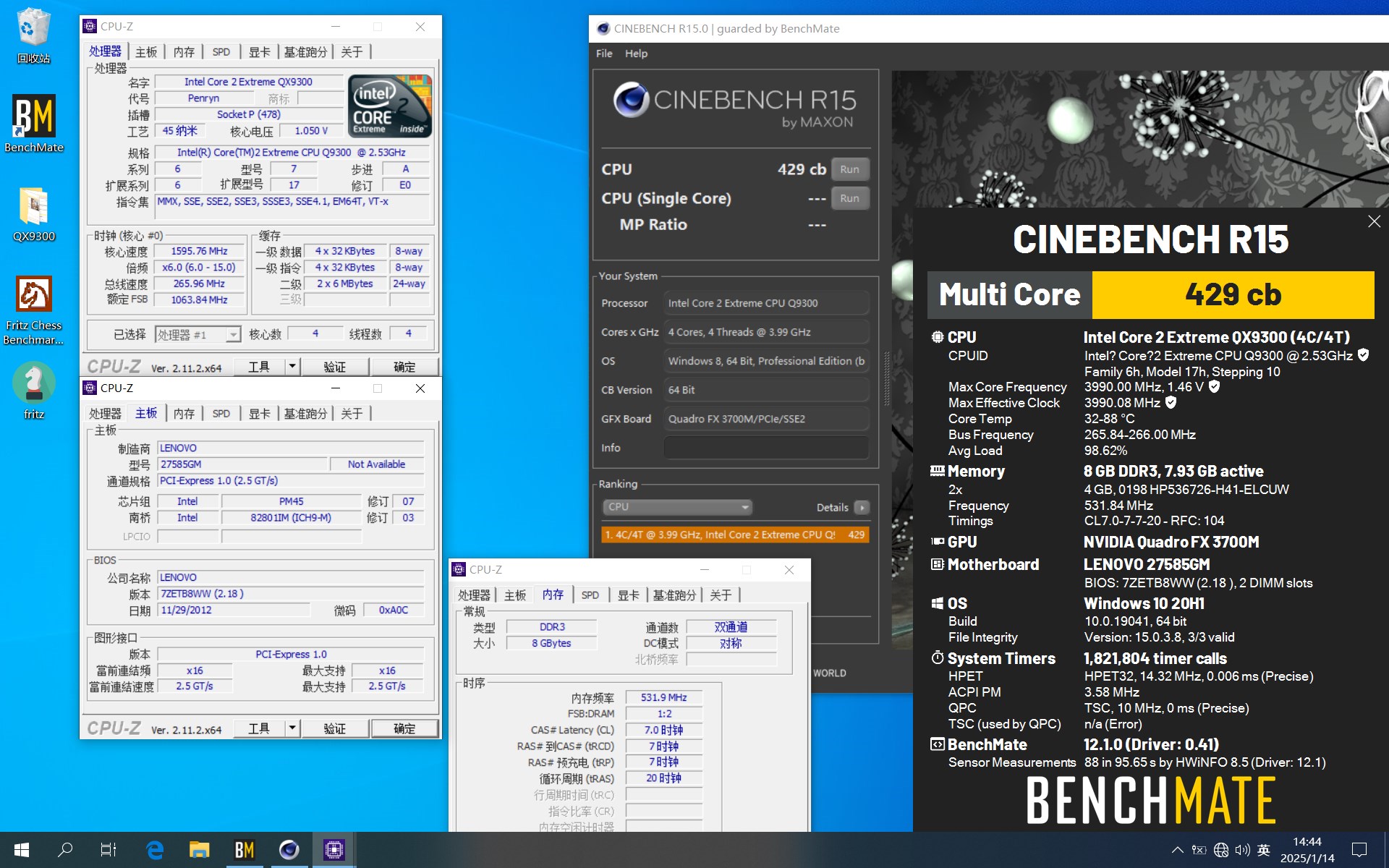Click Max Core Frequency shield icon
Image resolution: width=1389 pixels, height=868 pixels.
(x=1215, y=386)
